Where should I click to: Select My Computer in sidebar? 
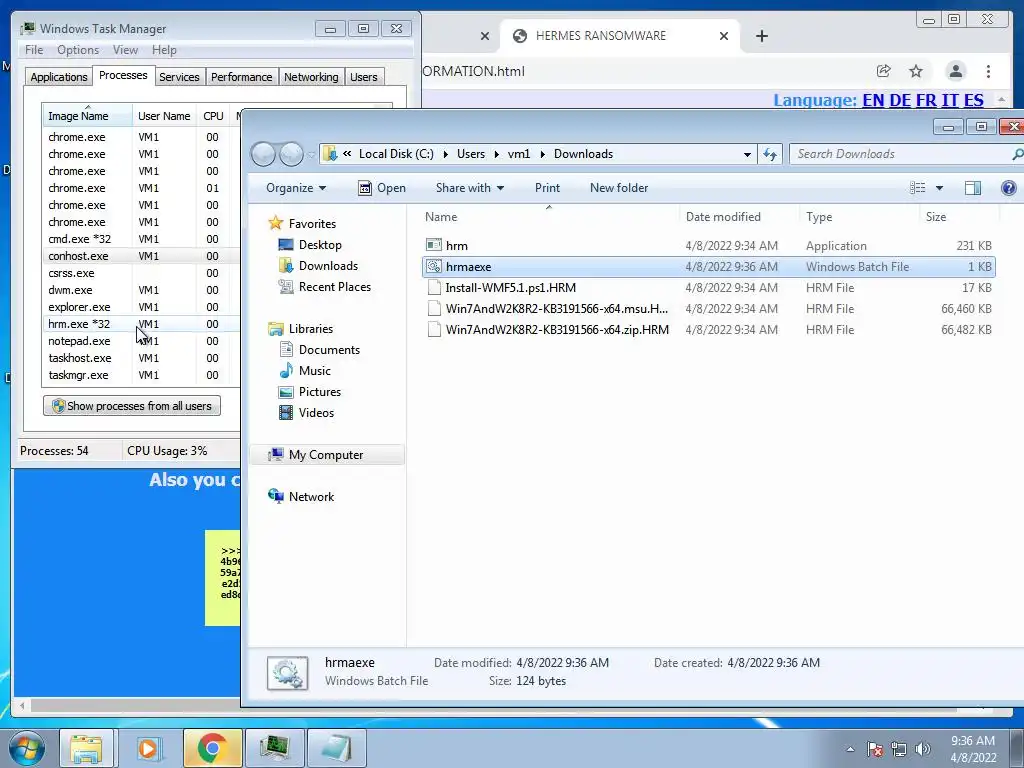(325, 455)
